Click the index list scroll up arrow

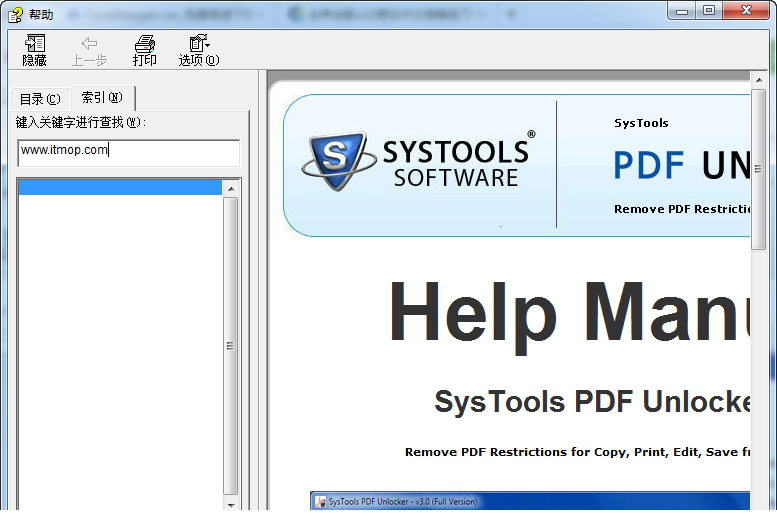click(230, 189)
